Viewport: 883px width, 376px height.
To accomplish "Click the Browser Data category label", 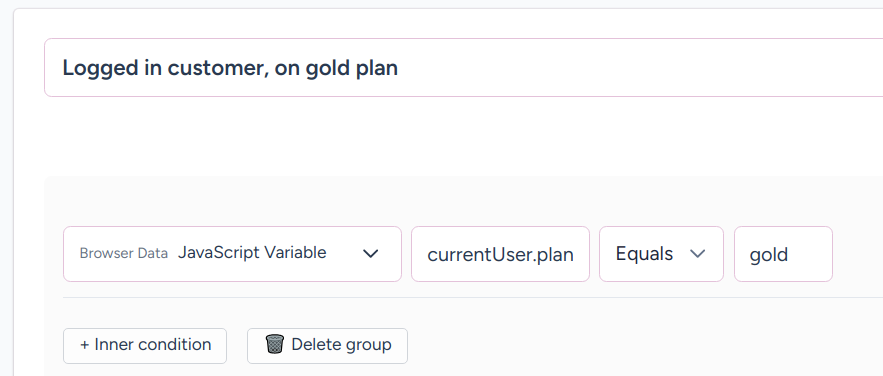I will [x=123, y=253].
